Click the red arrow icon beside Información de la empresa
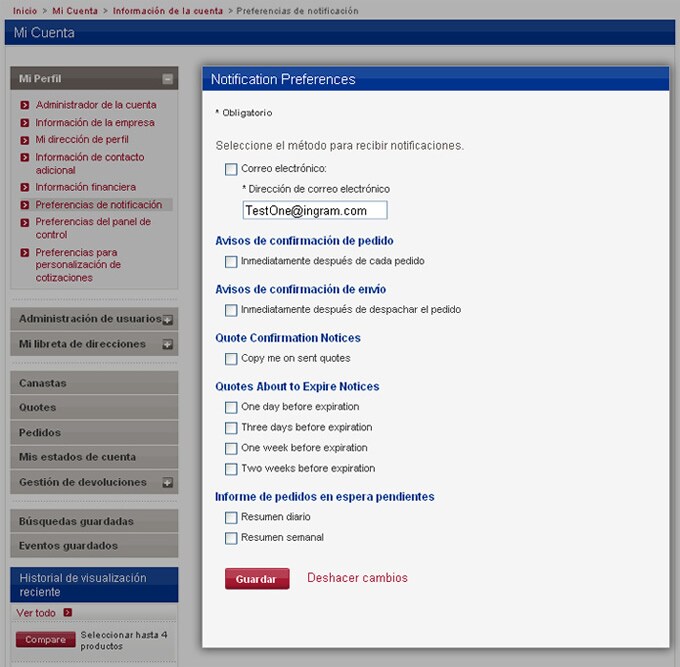This screenshot has height=667, width=680. (25, 123)
